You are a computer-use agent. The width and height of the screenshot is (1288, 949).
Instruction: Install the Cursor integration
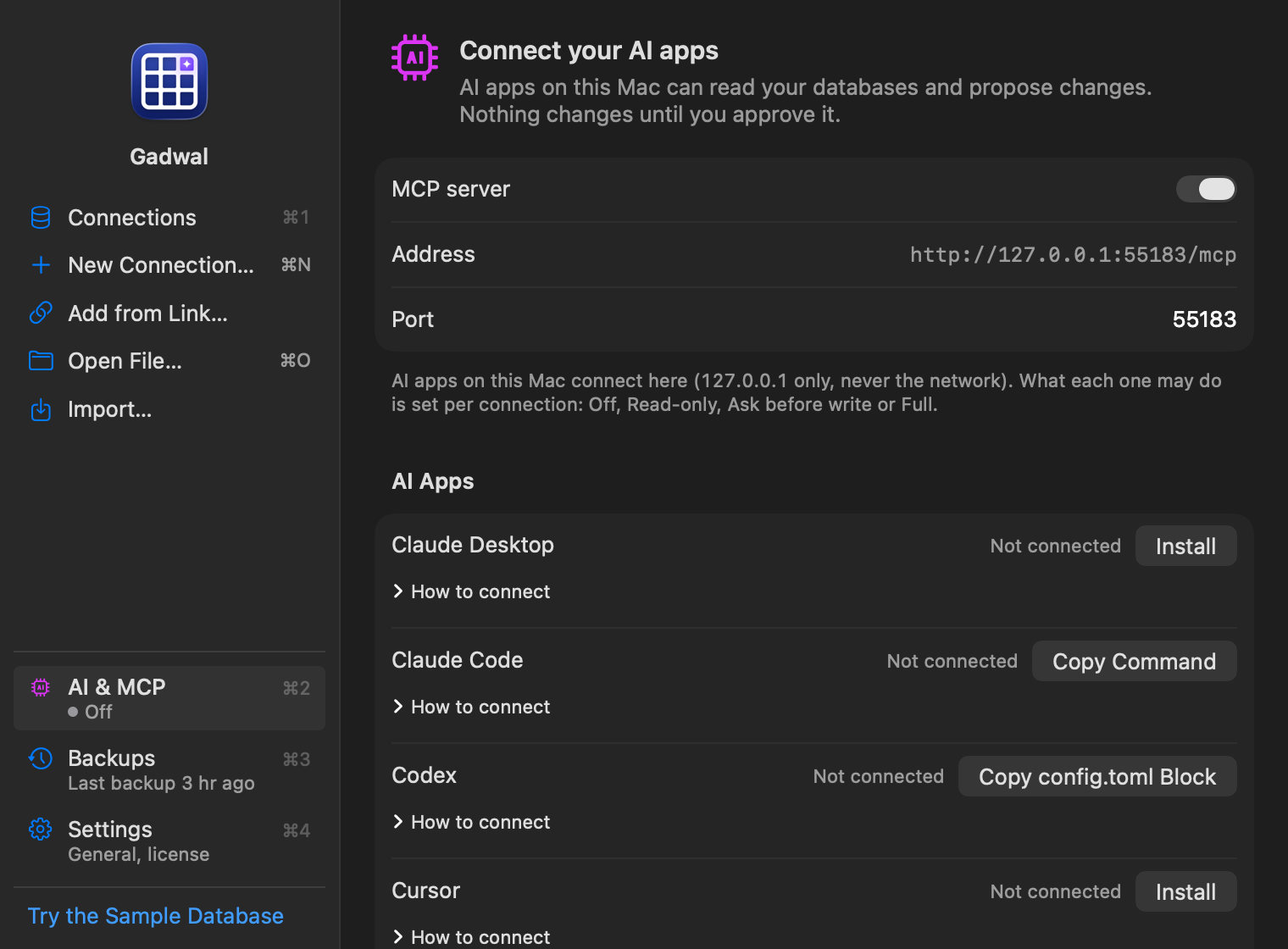pyautogui.click(x=1185, y=891)
